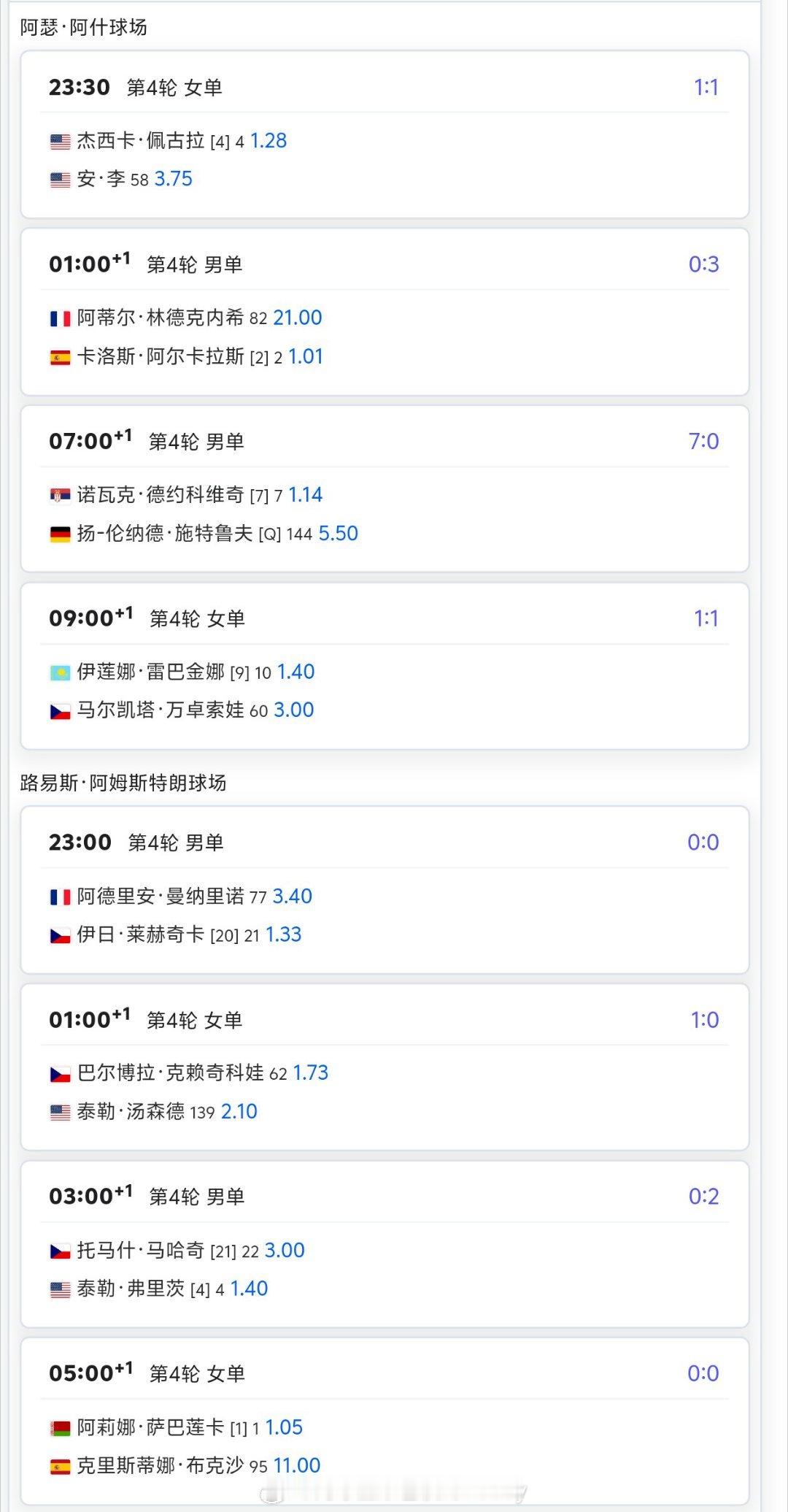The image size is (788, 1512).
Task: Click the Kazakhstan flag beside 伊莲娜·雷巴金娜
Action: pos(60,672)
